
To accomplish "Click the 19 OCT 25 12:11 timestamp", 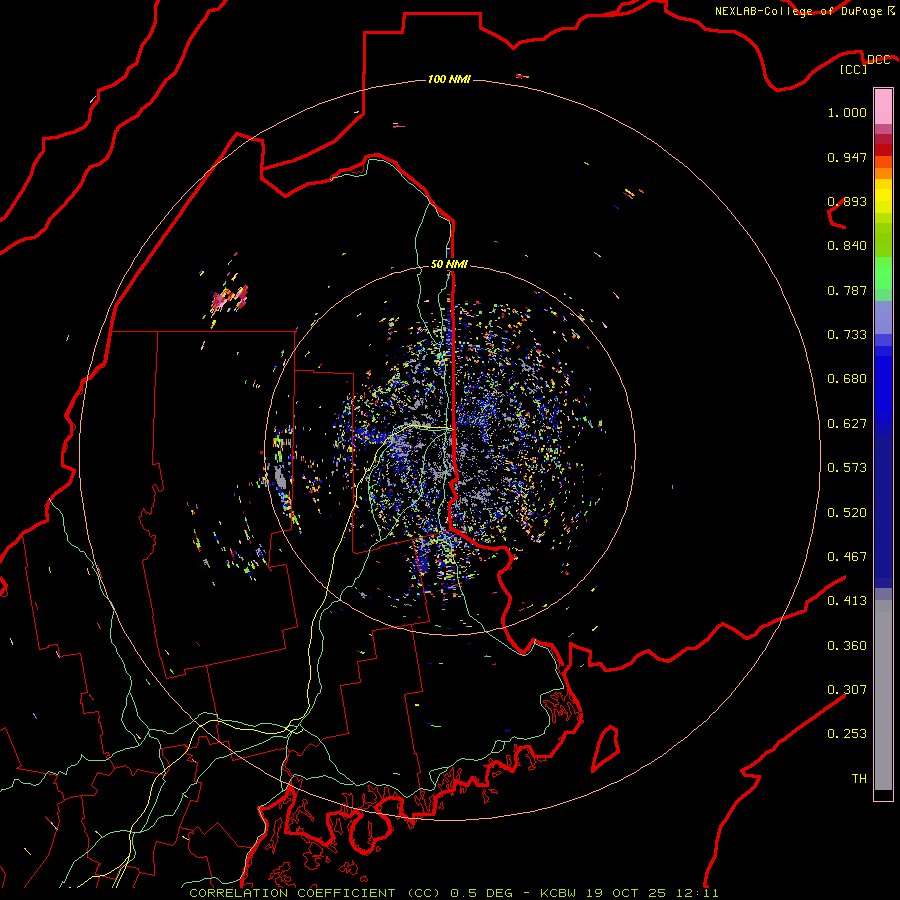I will pyautogui.click(x=652, y=893).
